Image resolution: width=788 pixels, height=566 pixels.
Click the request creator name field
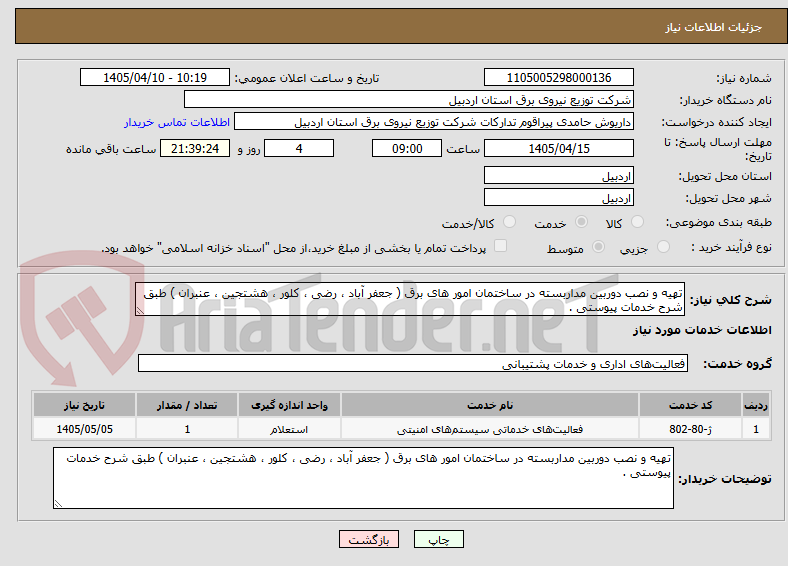pyautogui.click(x=434, y=122)
